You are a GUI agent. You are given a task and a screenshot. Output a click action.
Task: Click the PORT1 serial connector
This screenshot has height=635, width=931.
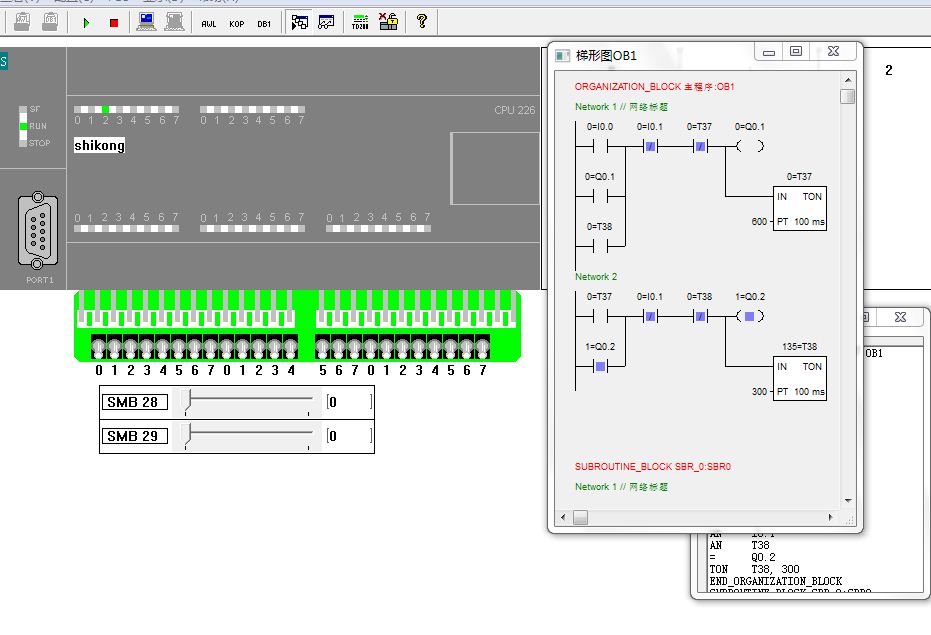(x=38, y=230)
